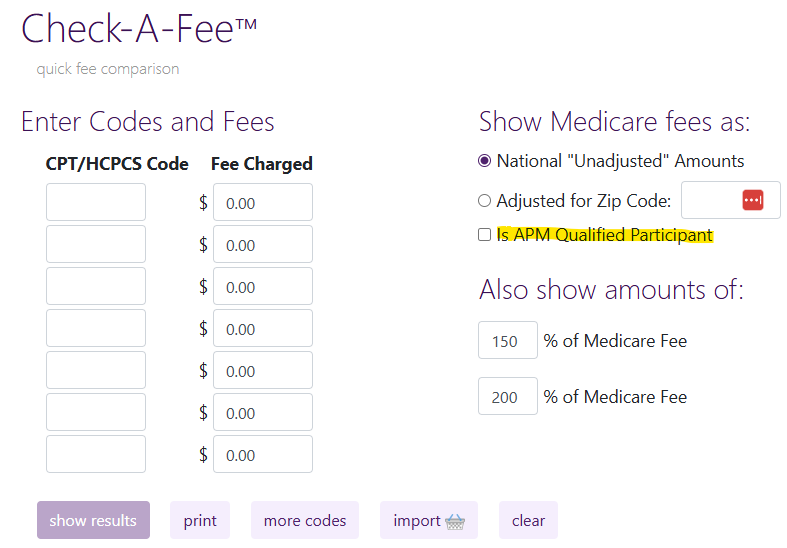This screenshot has width=787, height=548.
Task: Click the show results button
Action: 93,520
